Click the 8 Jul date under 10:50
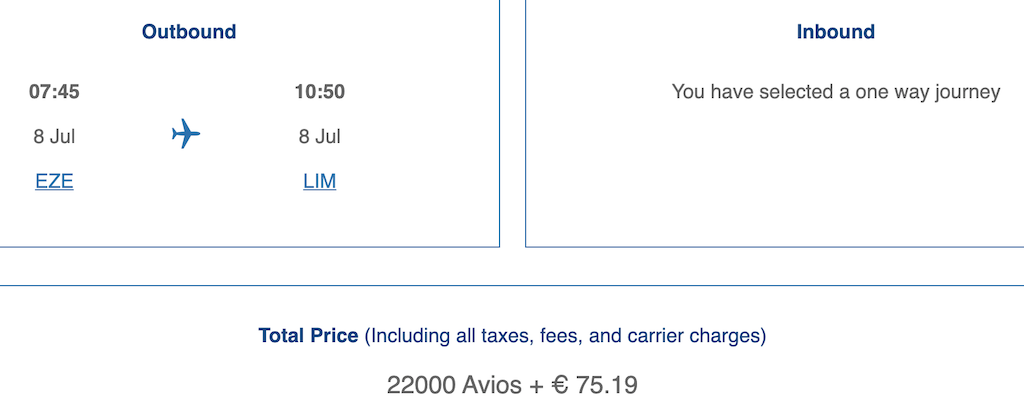 pyautogui.click(x=319, y=137)
